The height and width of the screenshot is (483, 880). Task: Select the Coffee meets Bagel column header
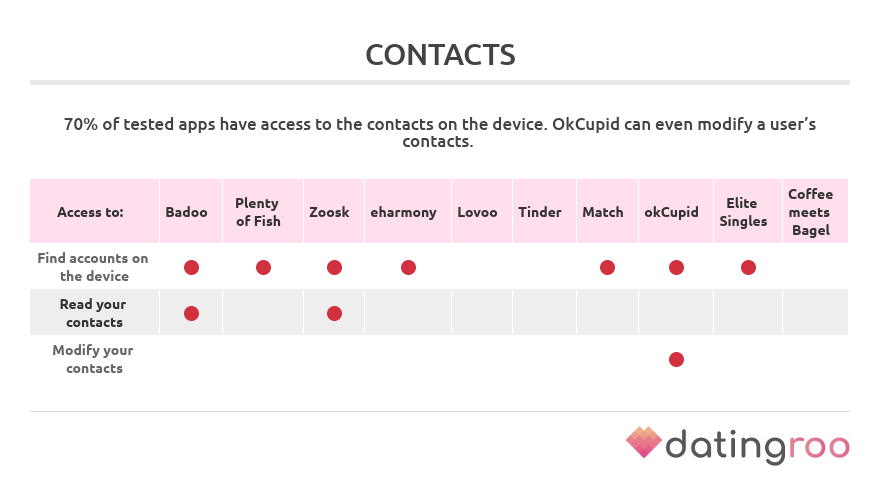click(815, 211)
